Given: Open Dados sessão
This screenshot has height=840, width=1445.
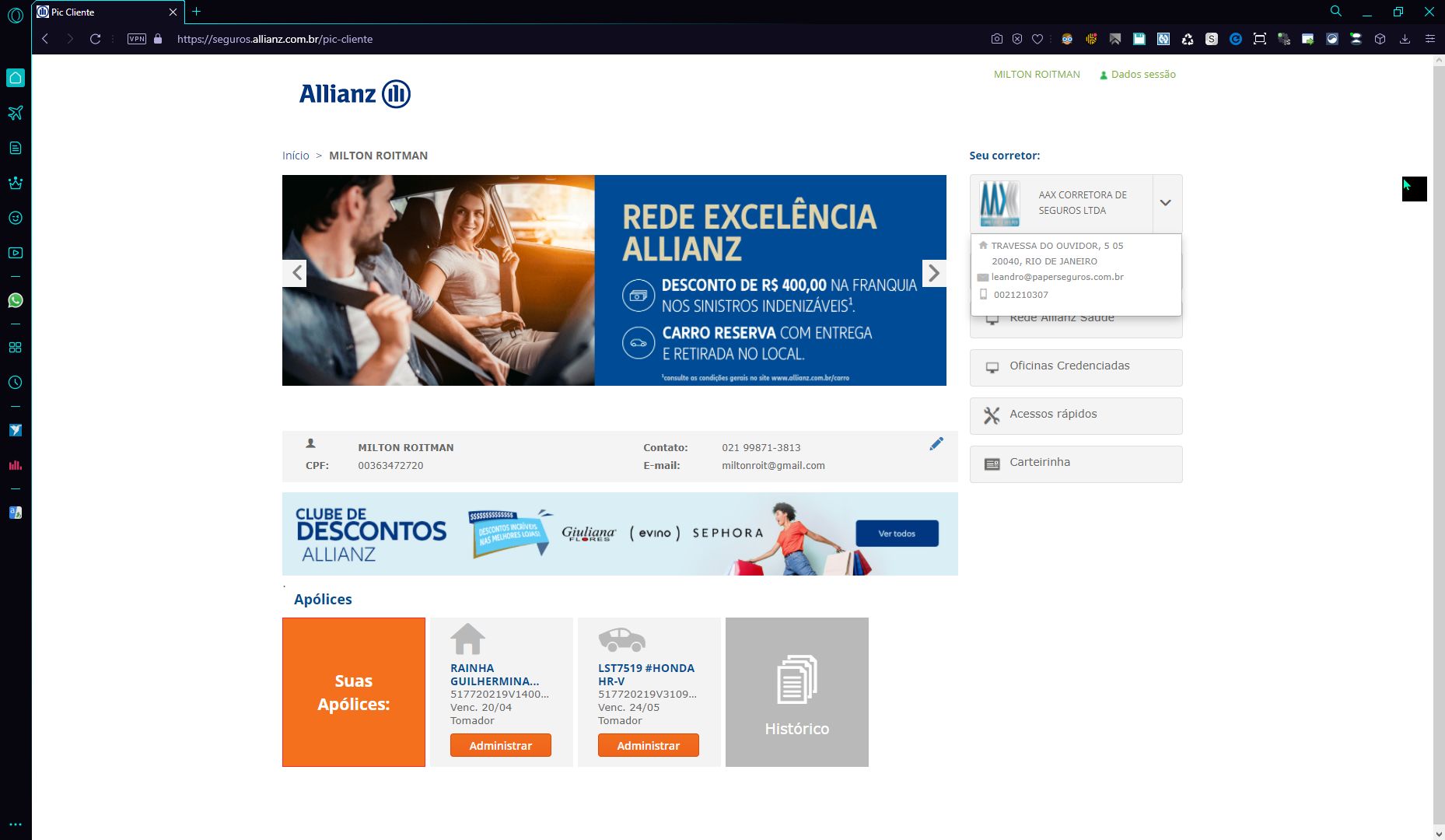Looking at the screenshot, I should pos(1137,75).
